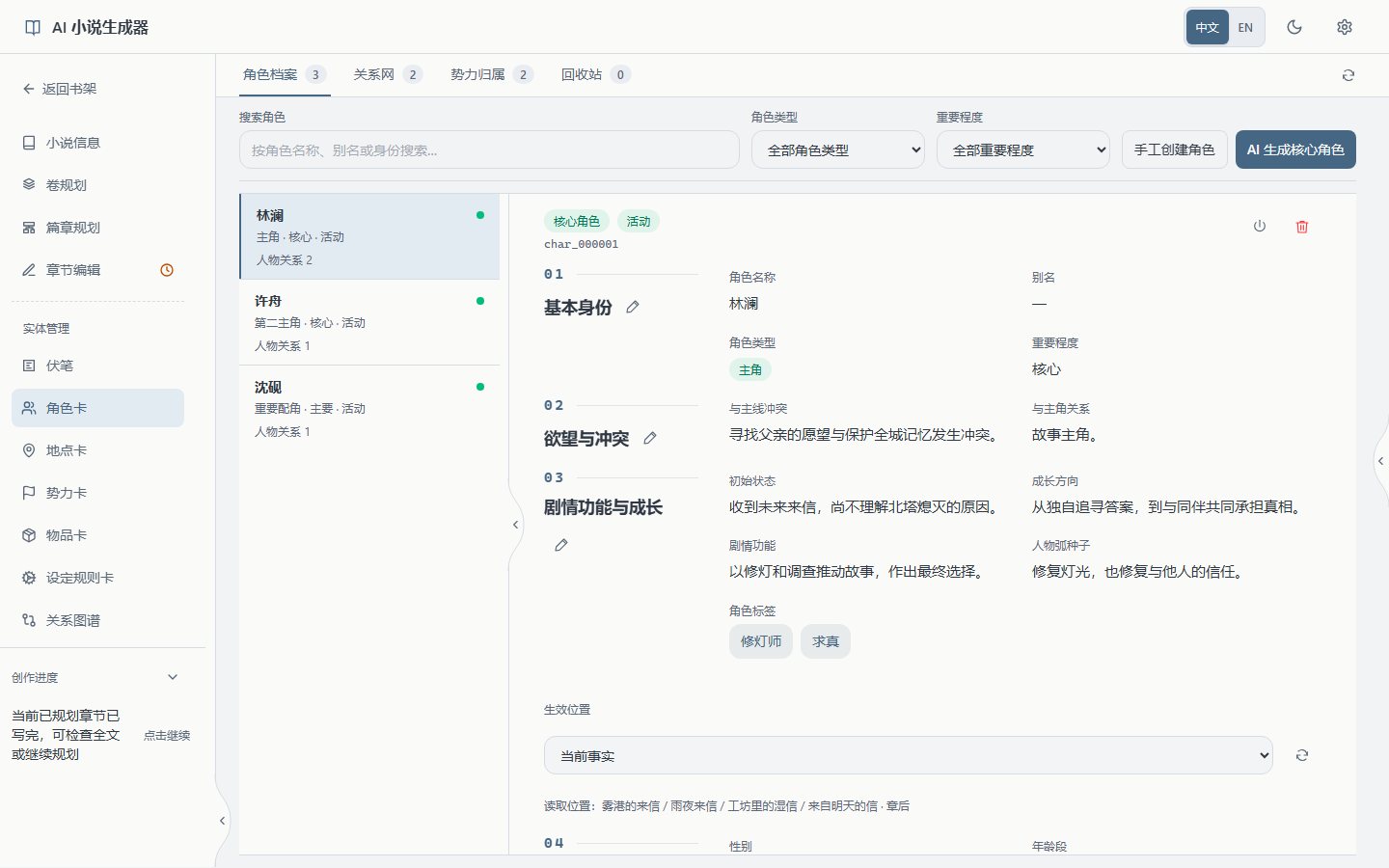Open settings gear icon in header
The width and height of the screenshot is (1389, 868).
click(1345, 27)
